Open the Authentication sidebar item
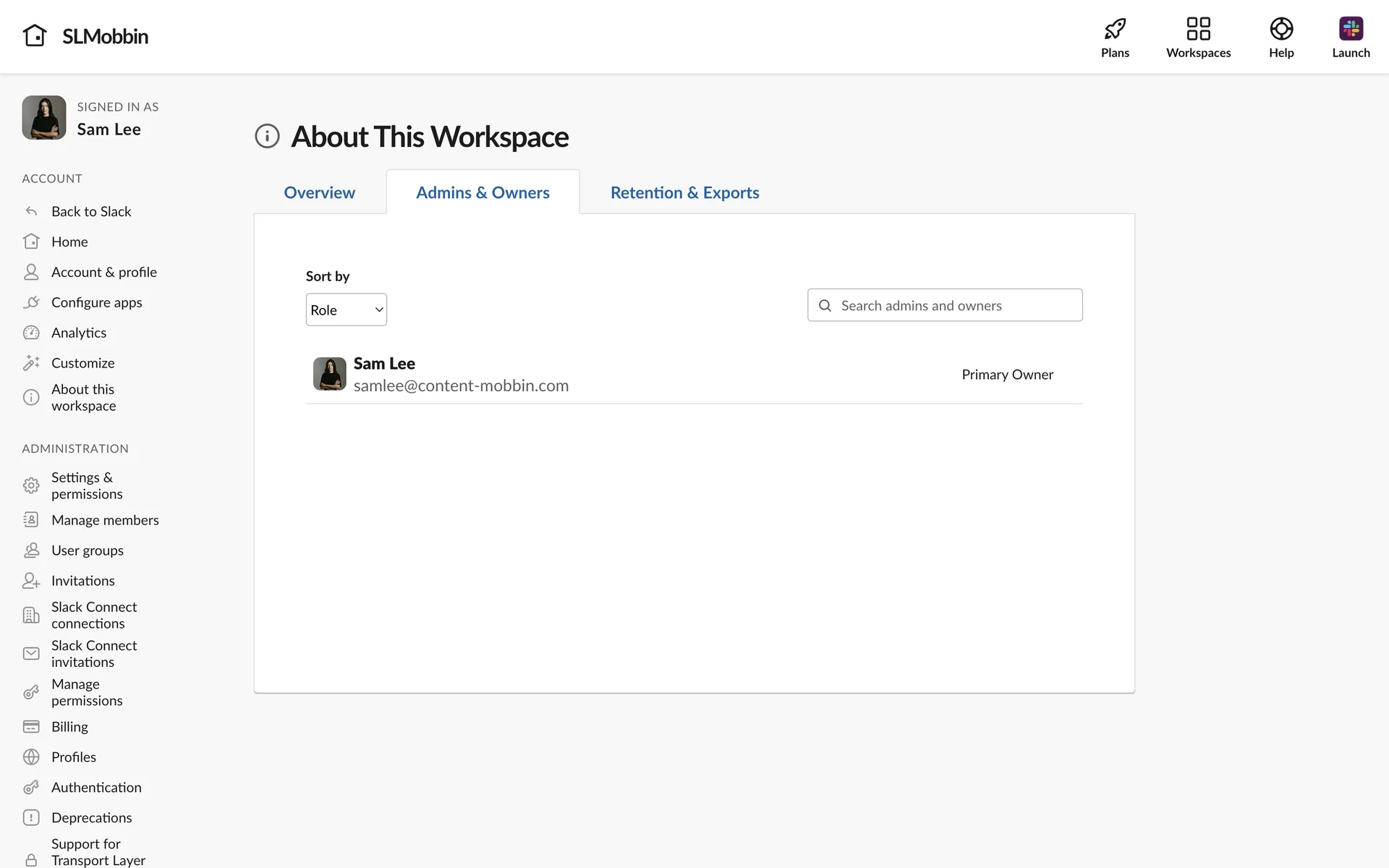 pyautogui.click(x=96, y=787)
